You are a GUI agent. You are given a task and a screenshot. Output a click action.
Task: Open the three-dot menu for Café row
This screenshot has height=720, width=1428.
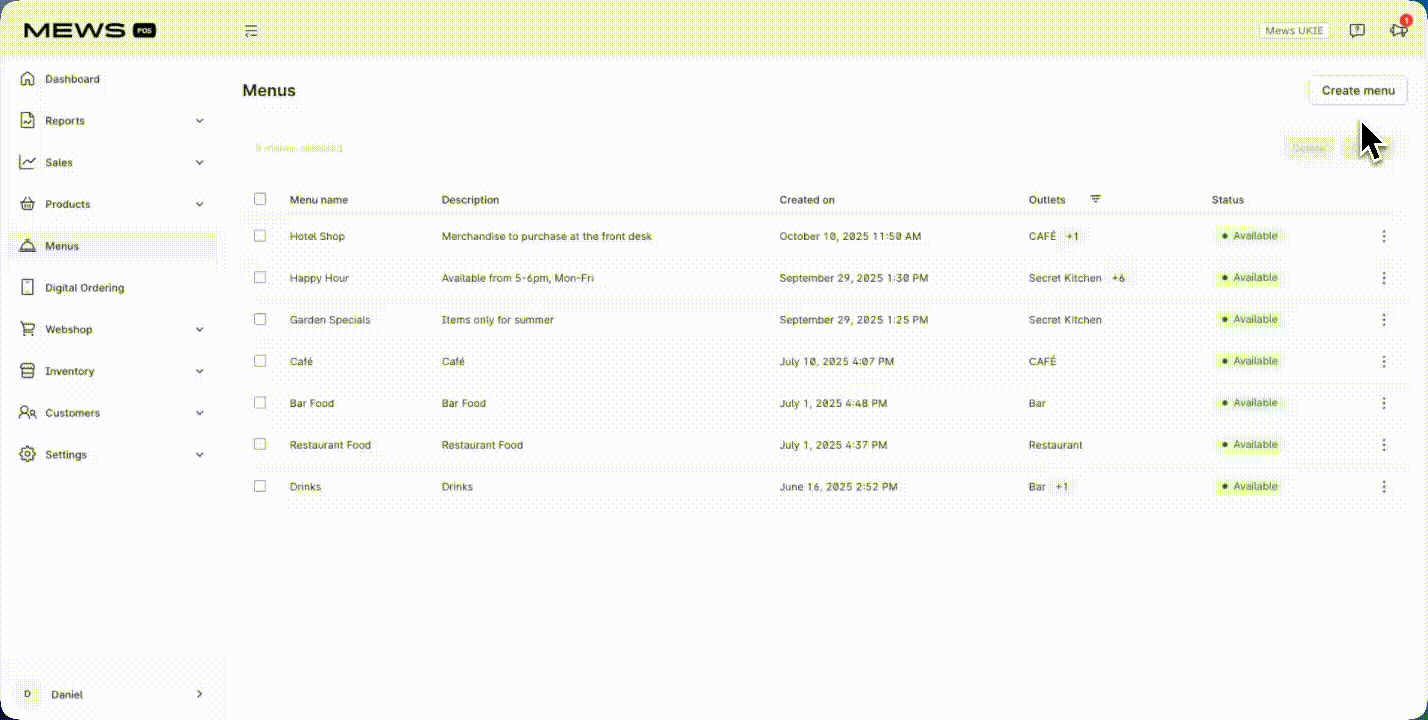click(1384, 361)
